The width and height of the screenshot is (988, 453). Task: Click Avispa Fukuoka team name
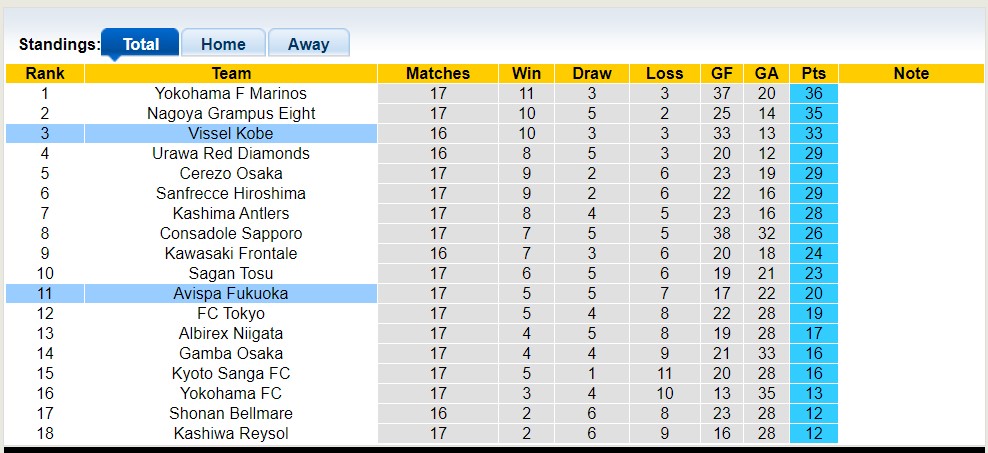pos(231,293)
